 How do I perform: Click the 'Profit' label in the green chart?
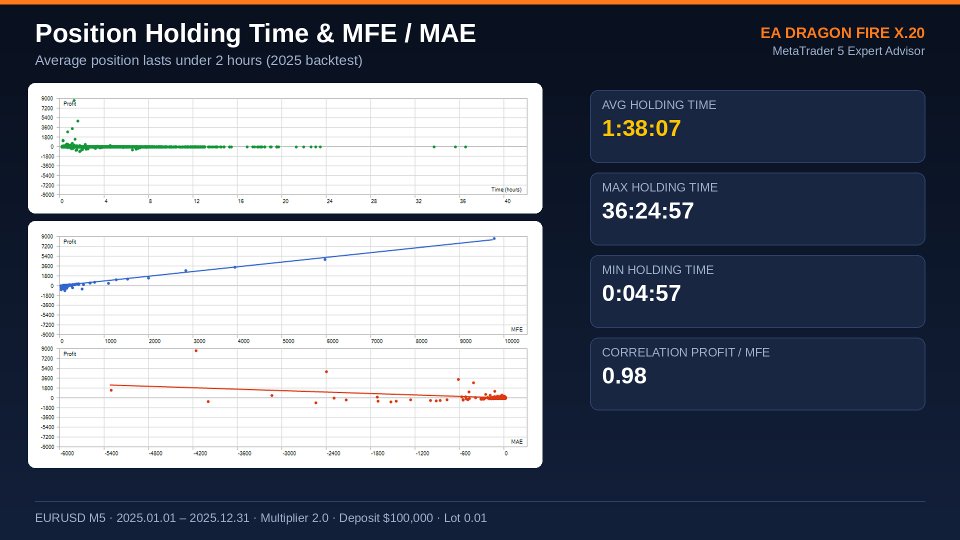pos(70,103)
